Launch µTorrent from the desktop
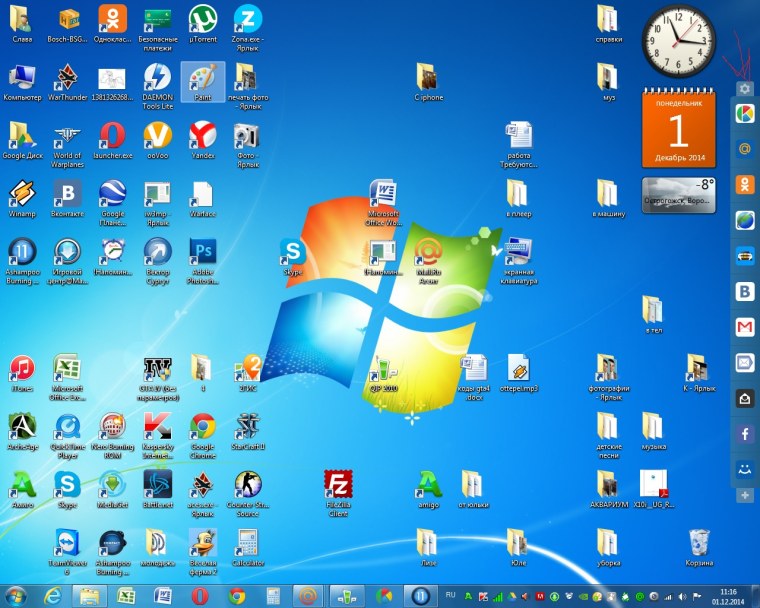Viewport: 760px width, 608px height. click(x=203, y=19)
